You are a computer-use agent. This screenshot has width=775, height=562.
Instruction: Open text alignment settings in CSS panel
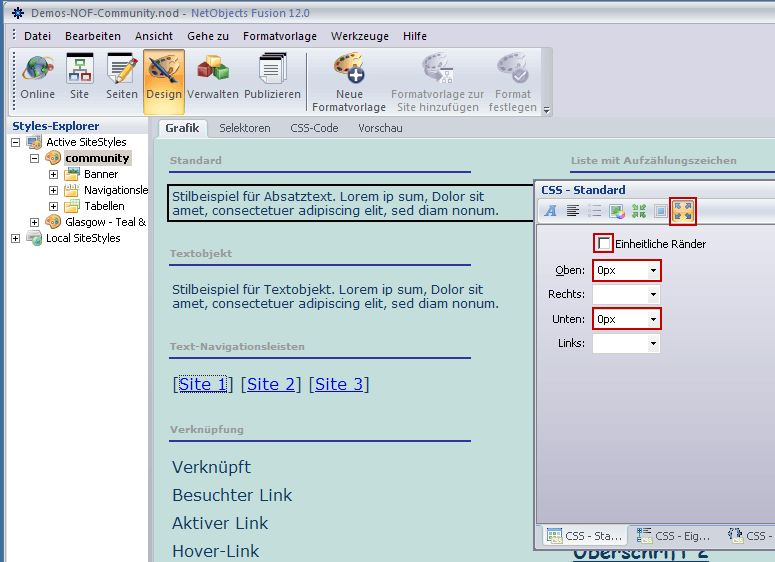click(x=573, y=211)
